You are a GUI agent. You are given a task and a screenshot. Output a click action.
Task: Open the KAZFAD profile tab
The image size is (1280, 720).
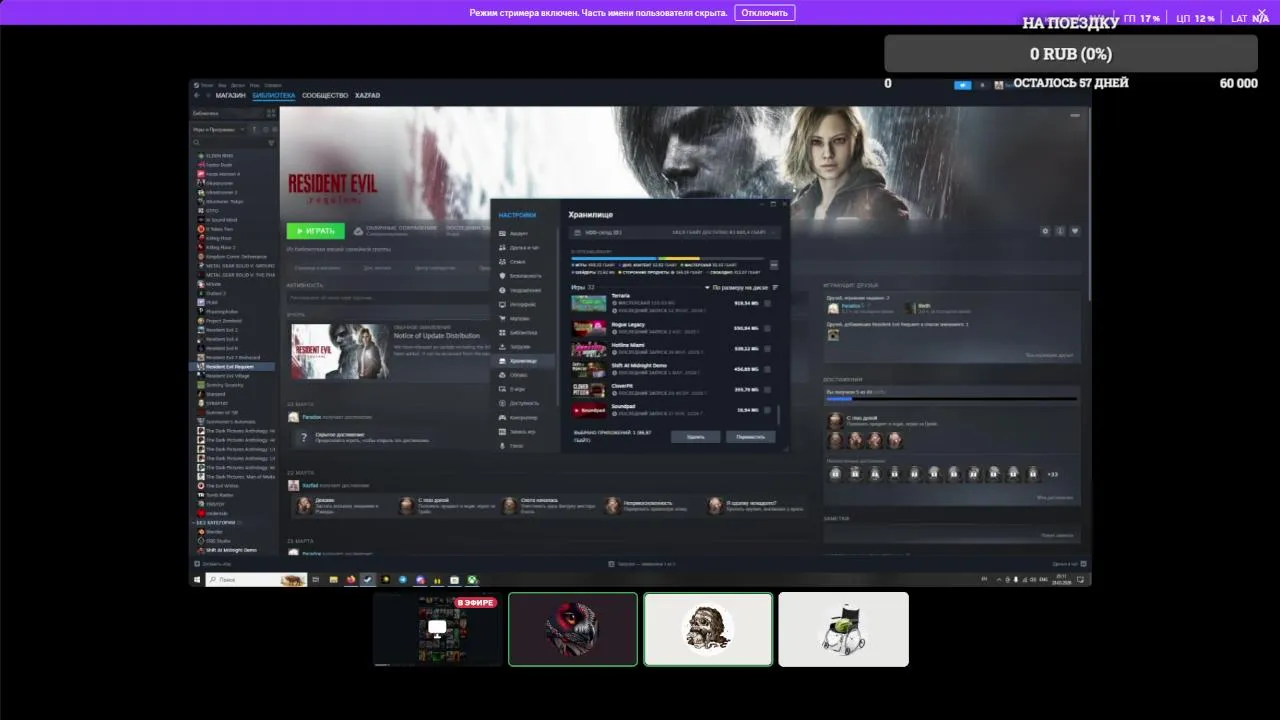(368, 95)
